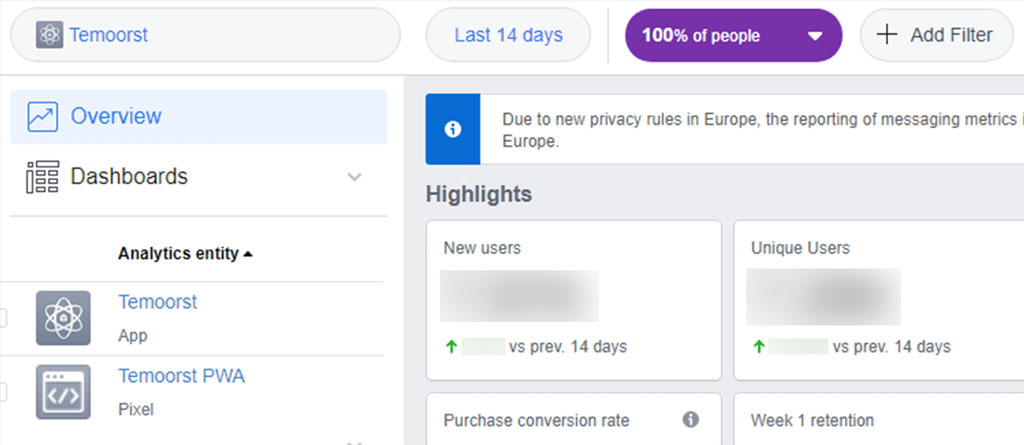Click the New users highlight card

[574, 300]
